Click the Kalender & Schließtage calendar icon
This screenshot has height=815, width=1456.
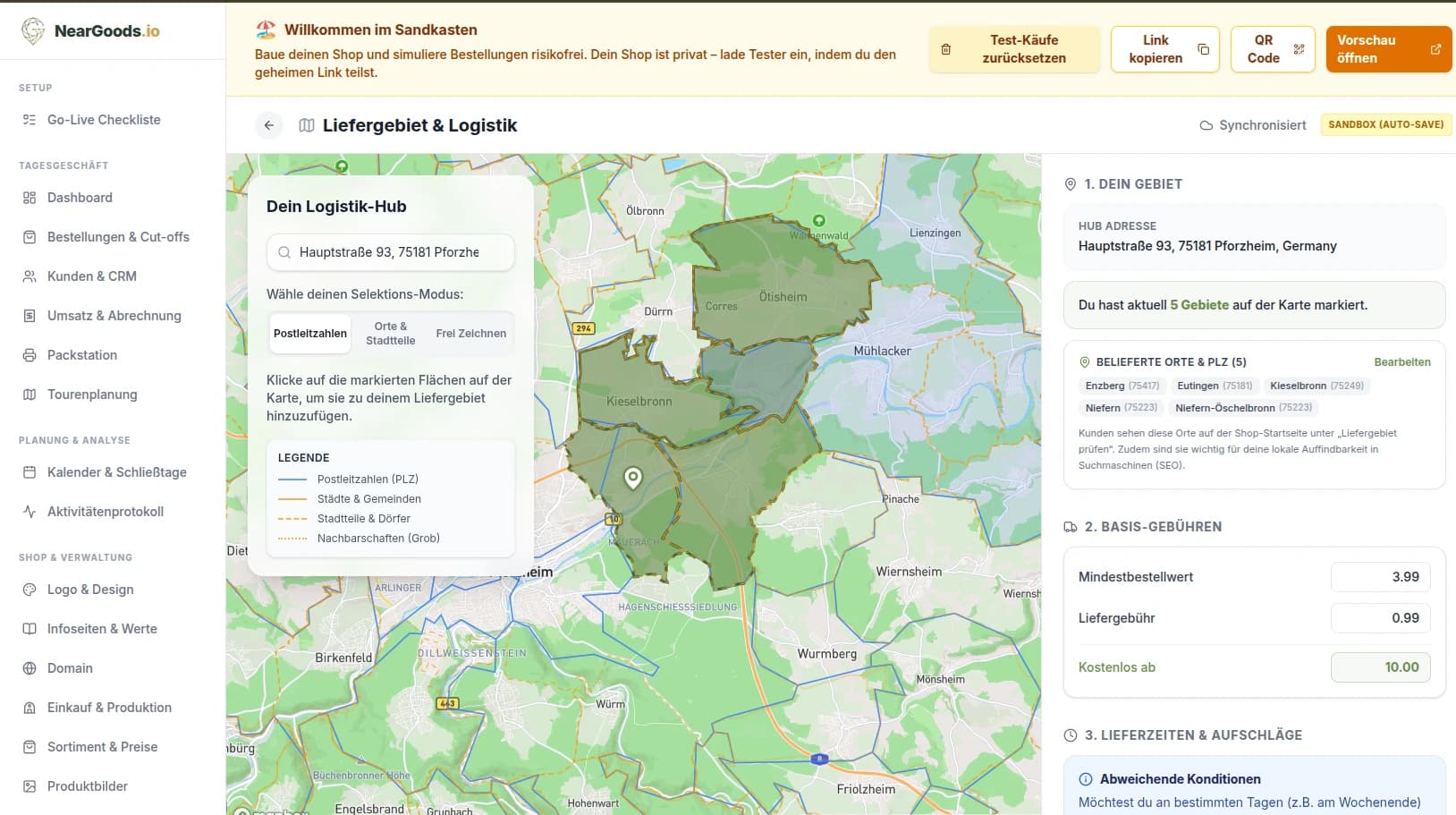[30, 472]
